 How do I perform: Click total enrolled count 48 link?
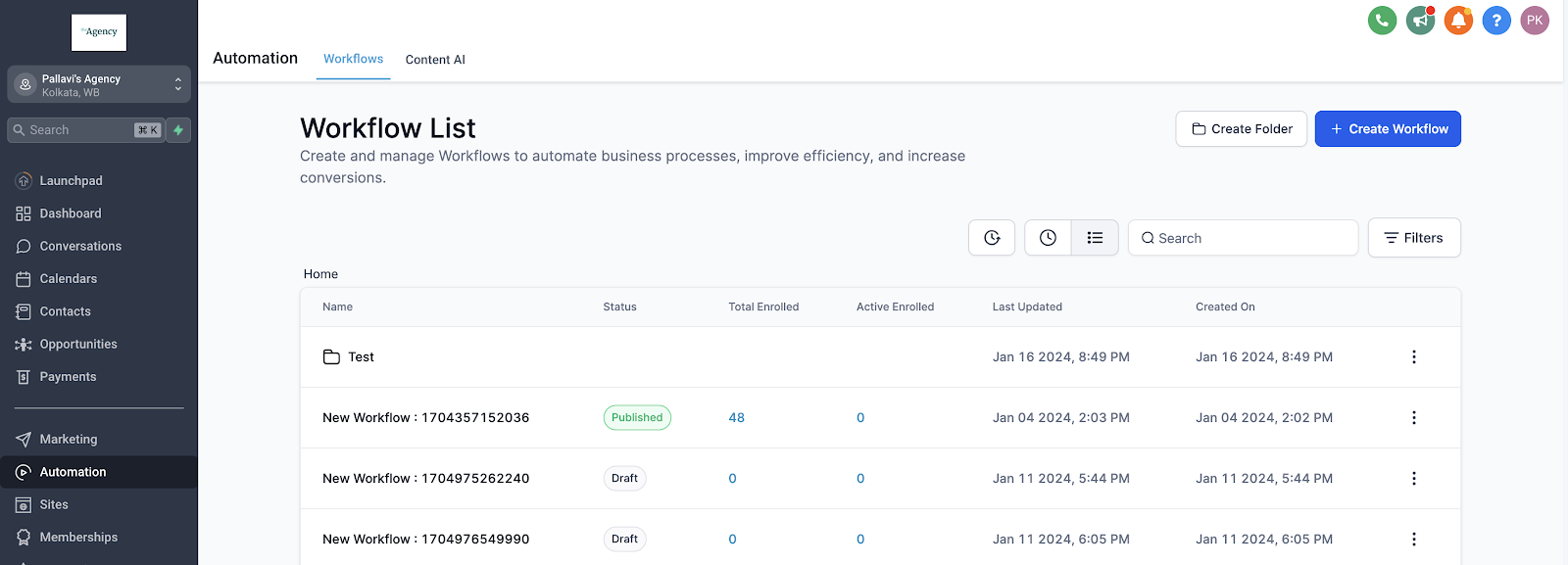pyautogui.click(x=737, y=418)
